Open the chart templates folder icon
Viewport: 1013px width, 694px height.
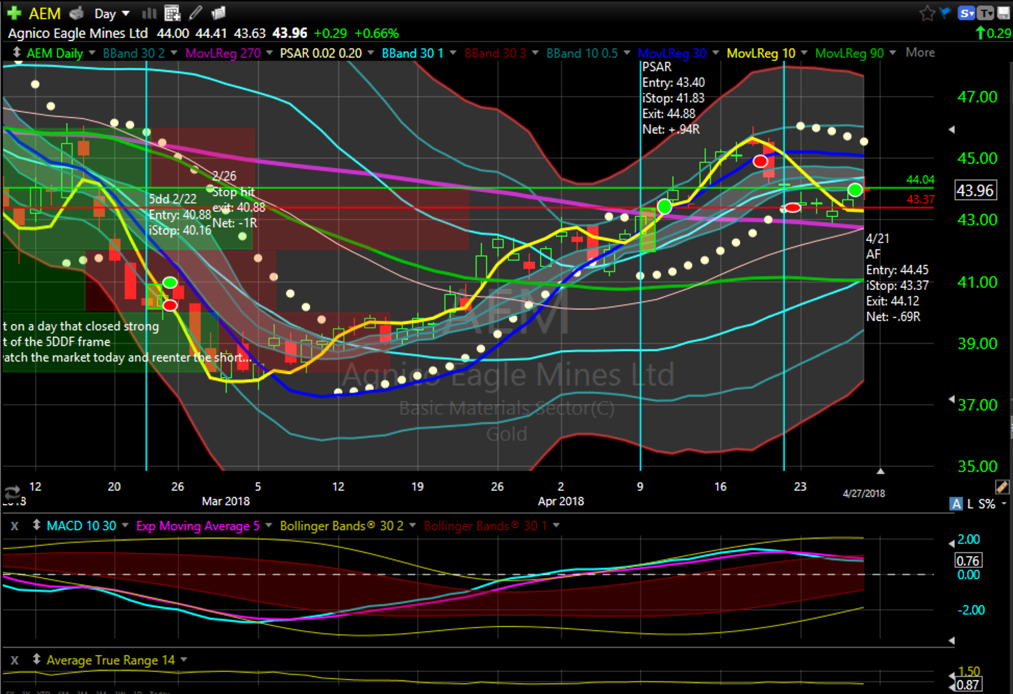[218, 13]
